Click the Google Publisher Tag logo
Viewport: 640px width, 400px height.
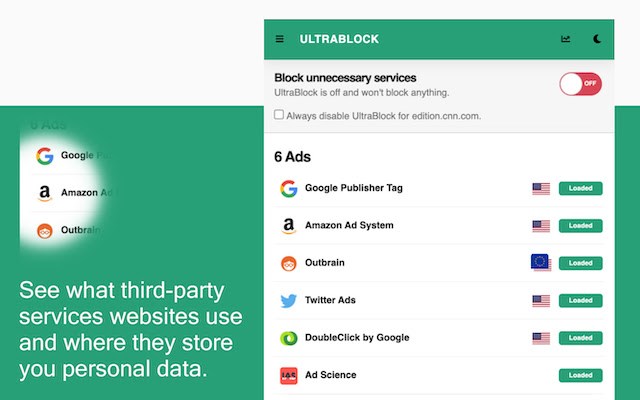point(289,188)
